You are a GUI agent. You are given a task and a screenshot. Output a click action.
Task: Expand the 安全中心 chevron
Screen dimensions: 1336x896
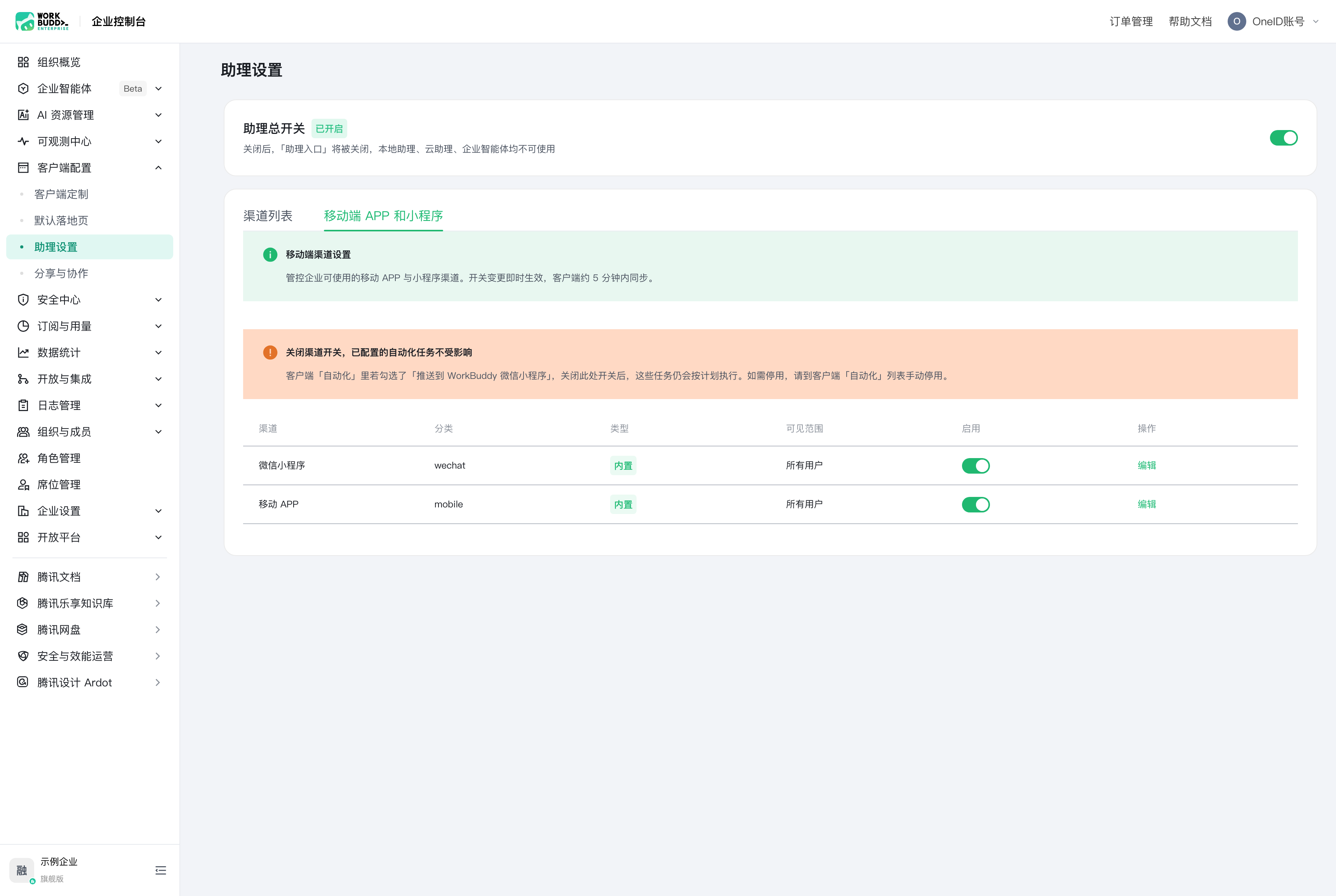[x=158, y=299]
